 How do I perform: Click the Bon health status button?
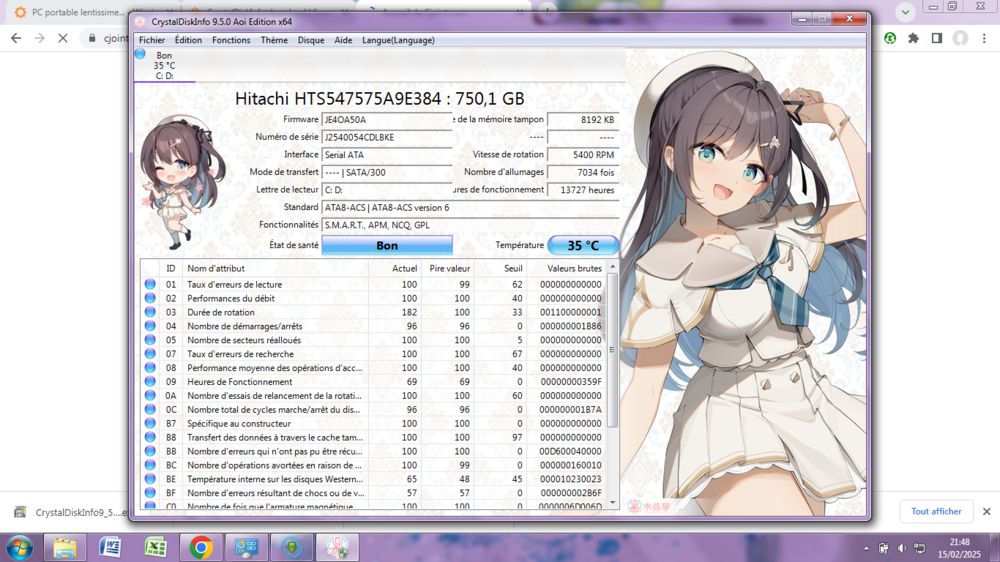[387, 245]
